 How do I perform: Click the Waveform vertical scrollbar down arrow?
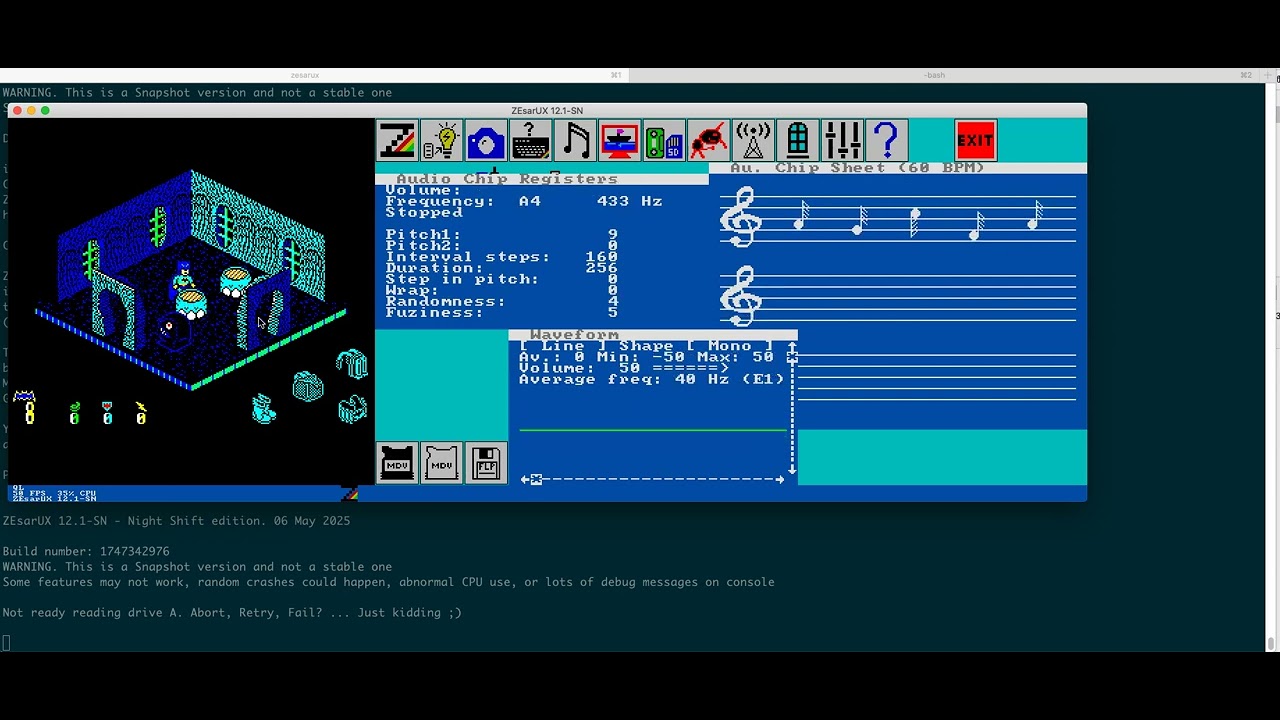click(792, 468)
